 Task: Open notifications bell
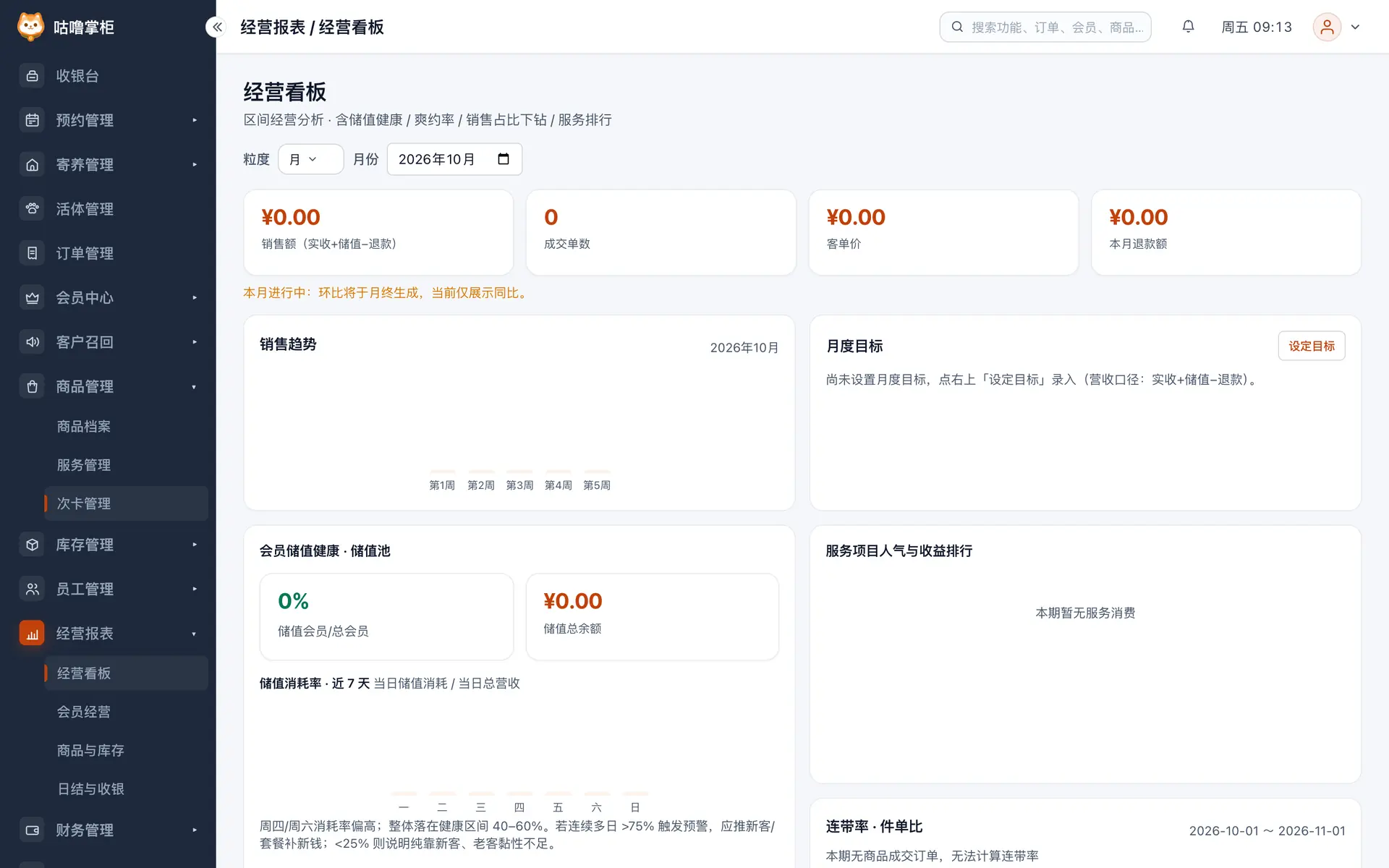pyautogui.click(x=1188, y=27)
